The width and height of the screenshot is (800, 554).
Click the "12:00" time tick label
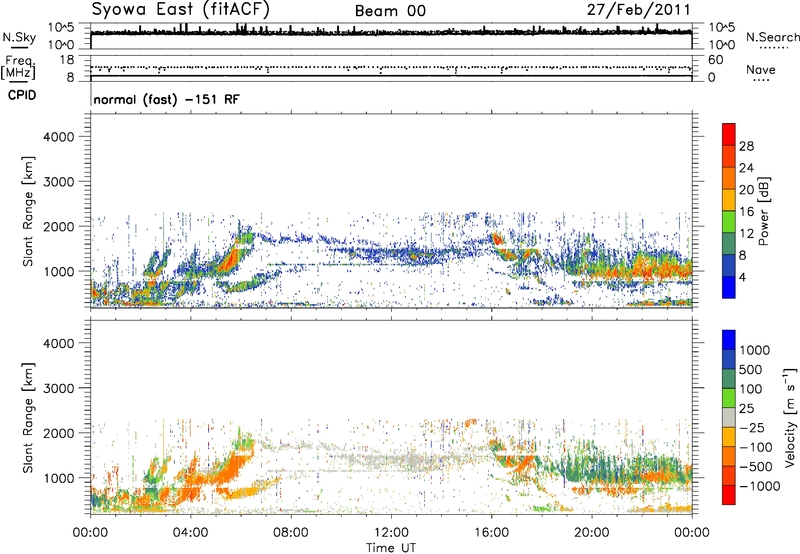point(391,533)
